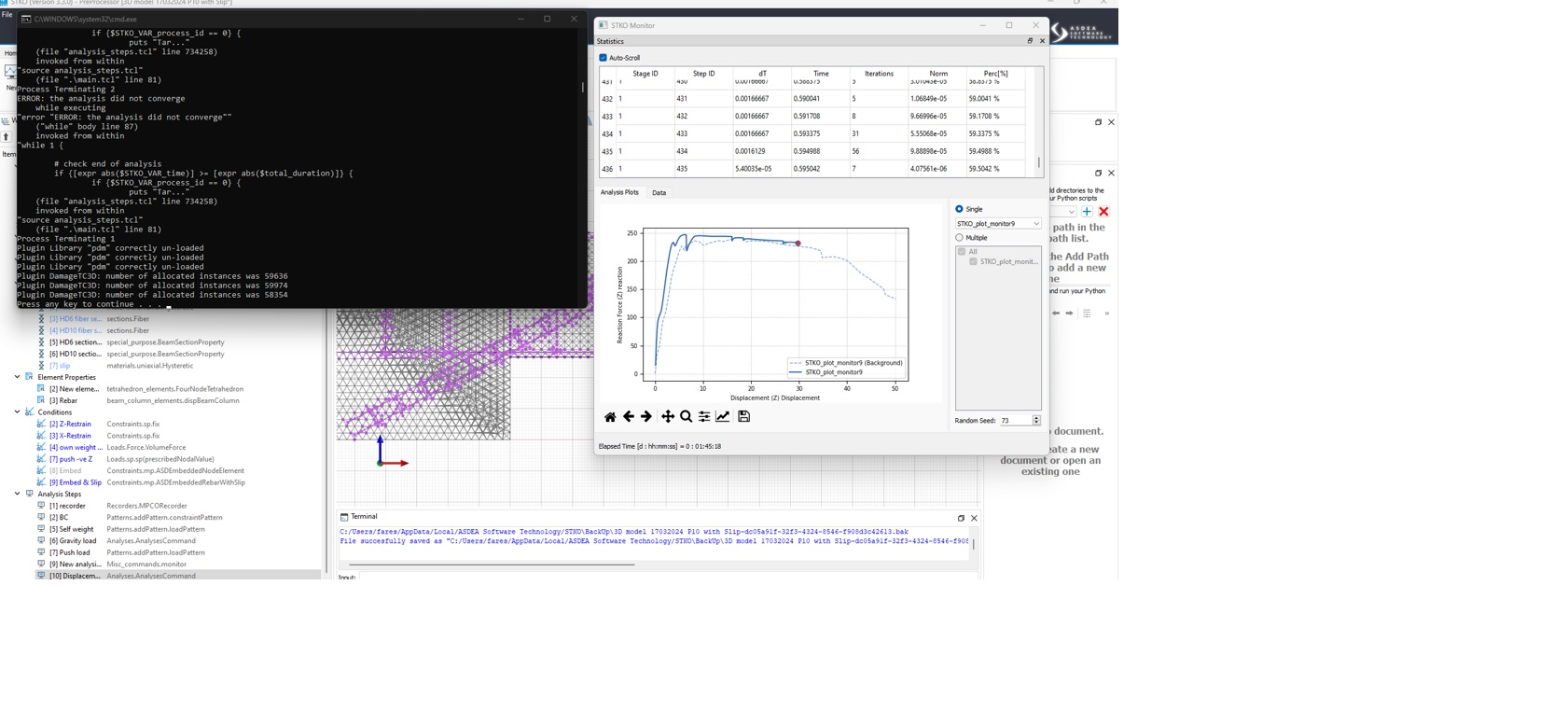Toggle the Auto-Scroll checkbox
Screen dimensions: 1568x725
pos(603,58)
